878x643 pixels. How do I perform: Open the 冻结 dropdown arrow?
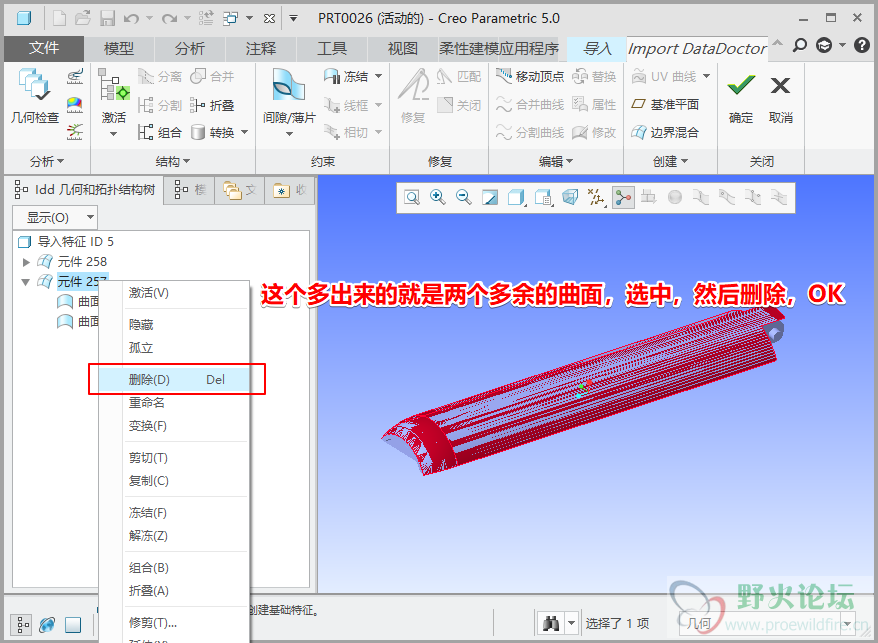click(379, 76)
